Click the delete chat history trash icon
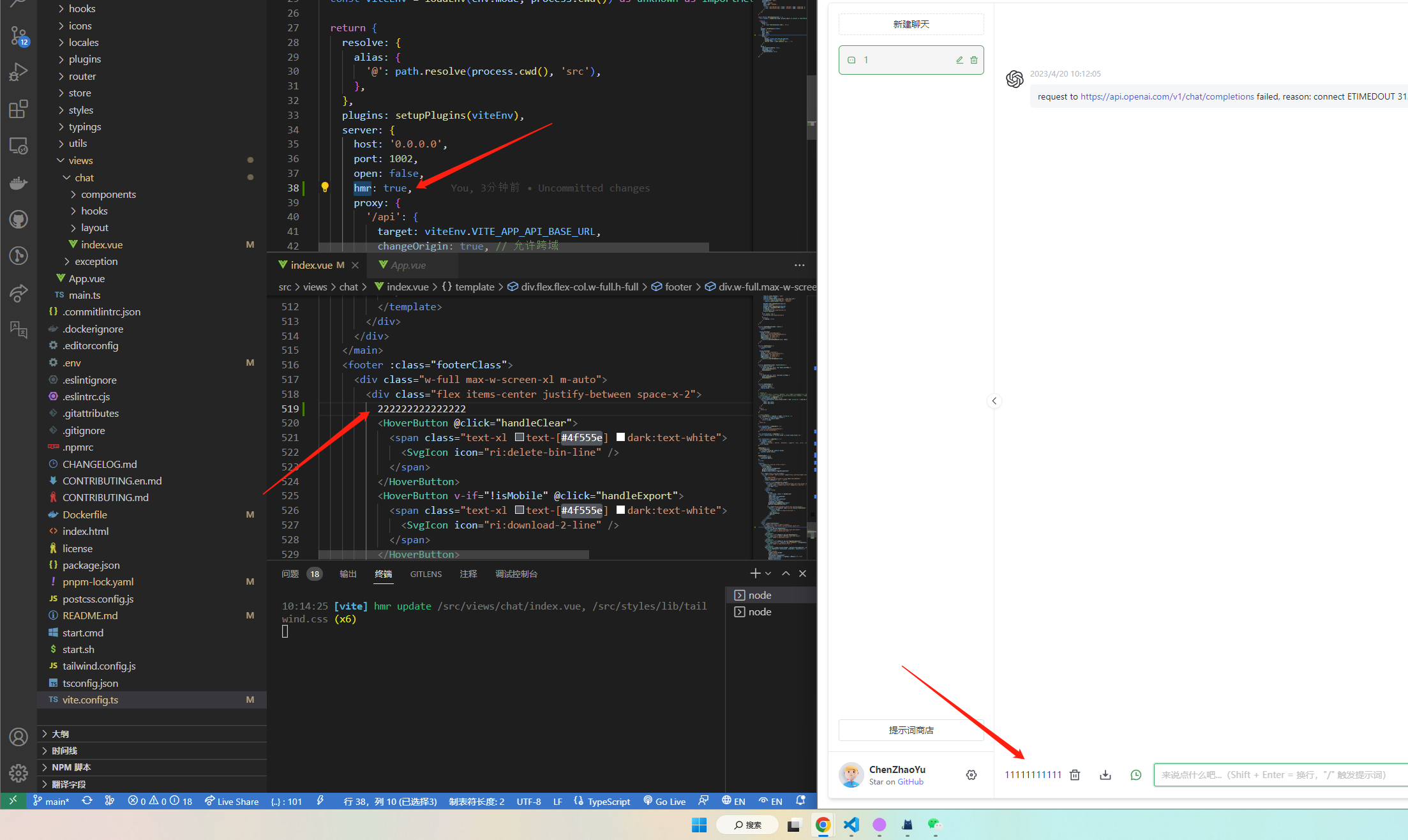 click(1075, 775)
